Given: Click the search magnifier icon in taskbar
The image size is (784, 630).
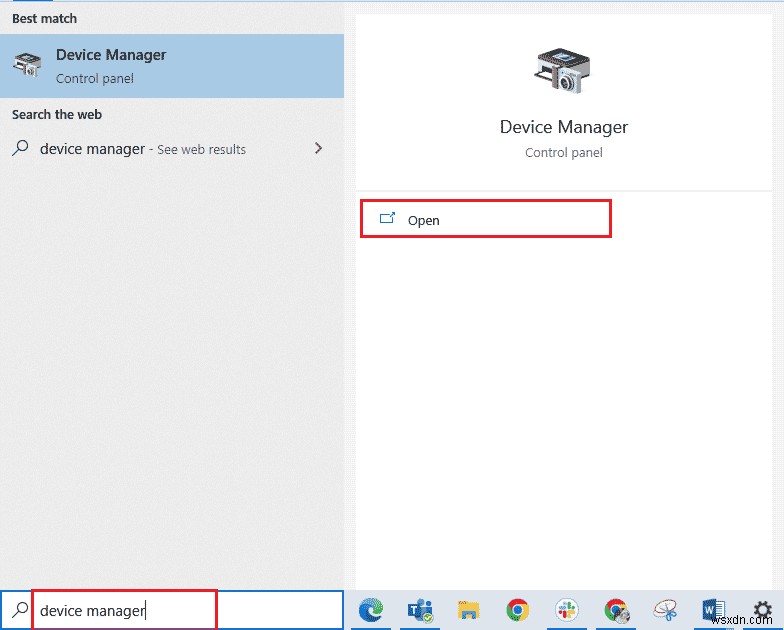Looking at the screenshot, I should (20, 610).
